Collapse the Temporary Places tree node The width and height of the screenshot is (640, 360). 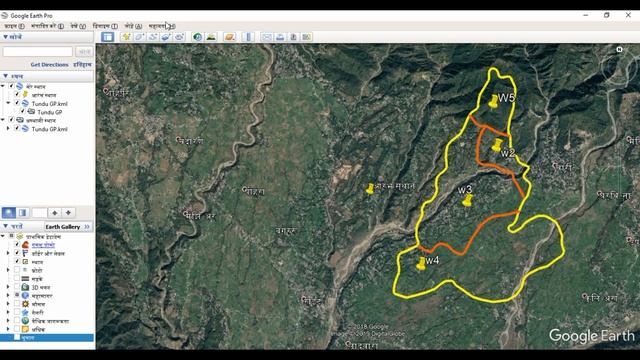tap(3, 120)
